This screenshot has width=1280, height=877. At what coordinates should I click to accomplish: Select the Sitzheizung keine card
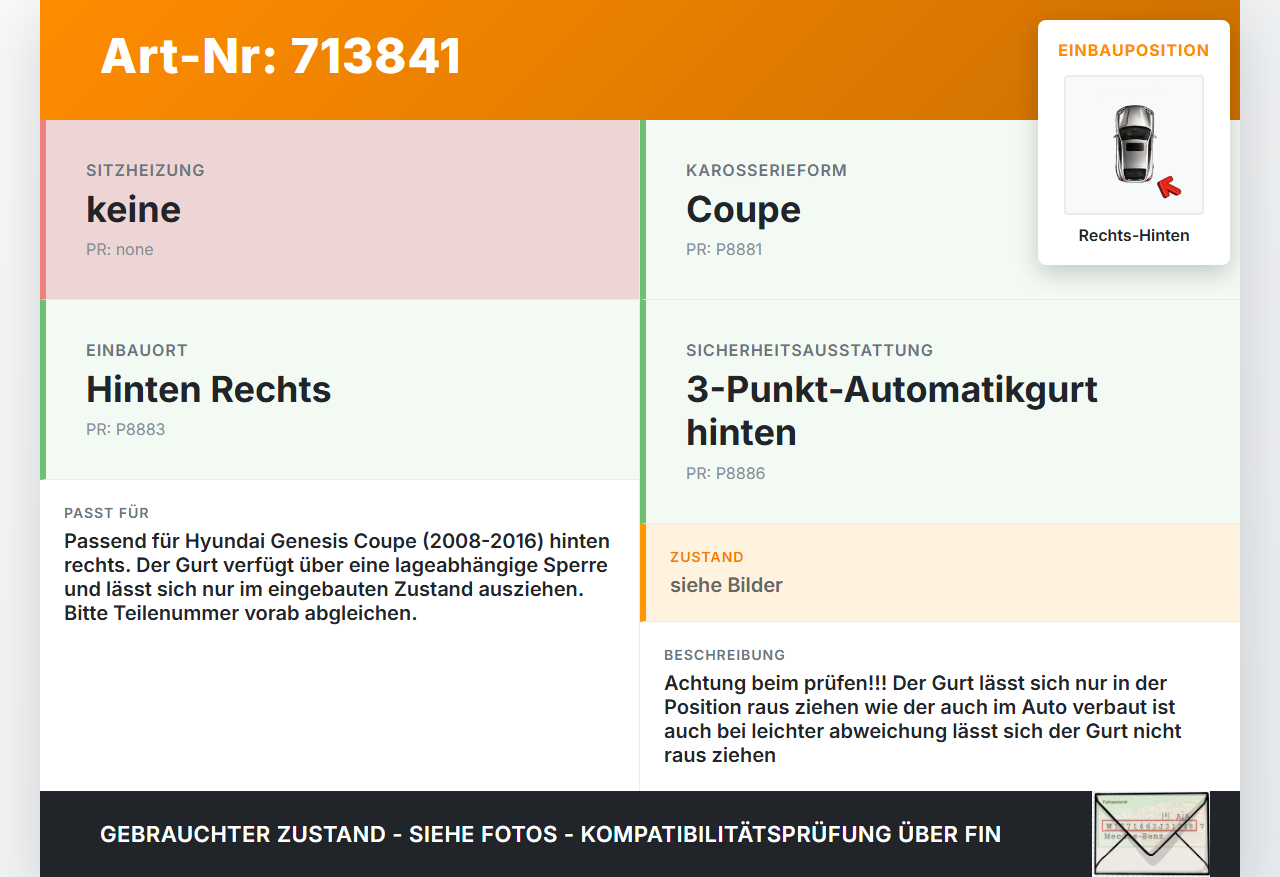tap(340, 210)
